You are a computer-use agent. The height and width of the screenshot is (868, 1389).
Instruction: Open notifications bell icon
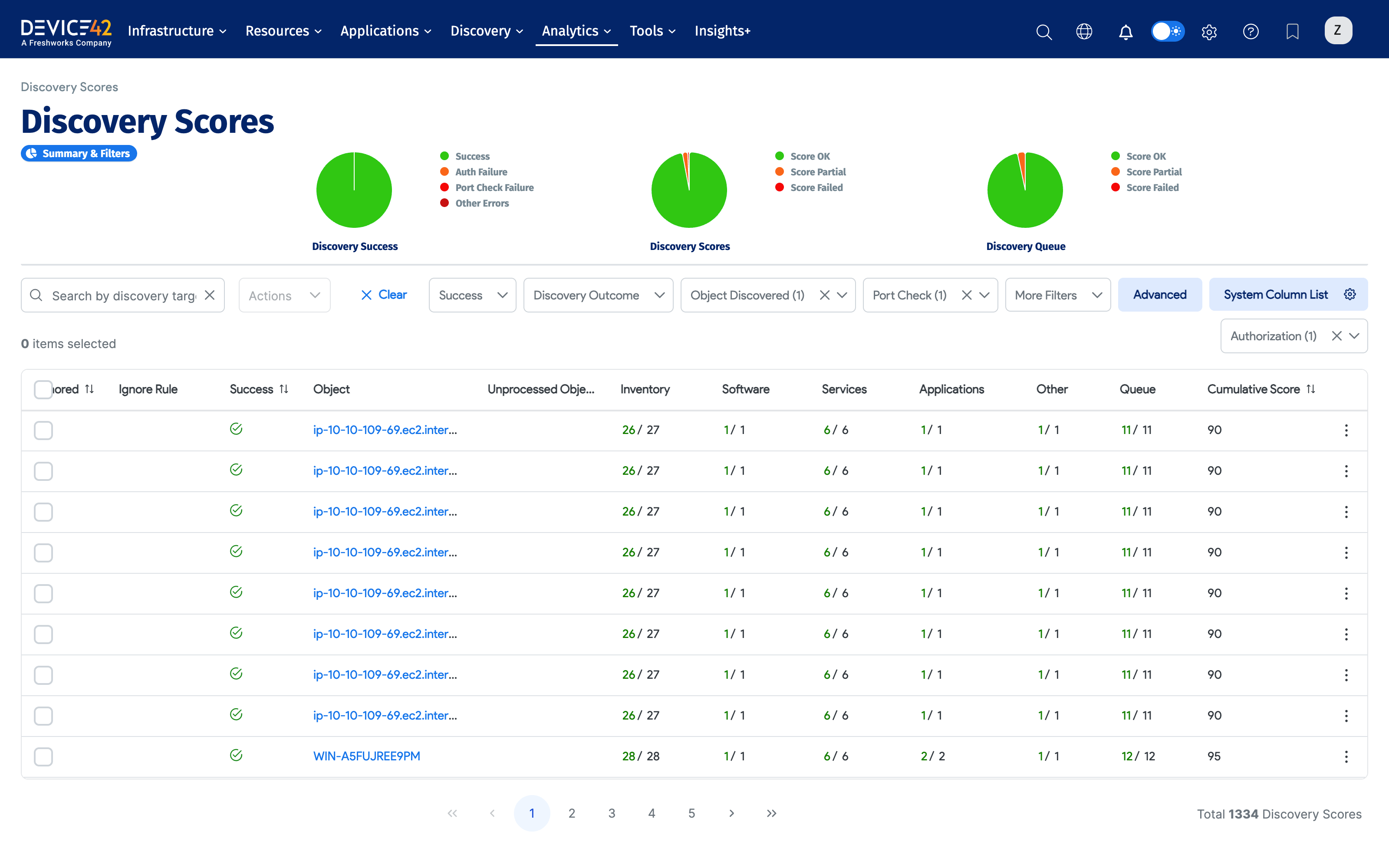click(1126, 32)
